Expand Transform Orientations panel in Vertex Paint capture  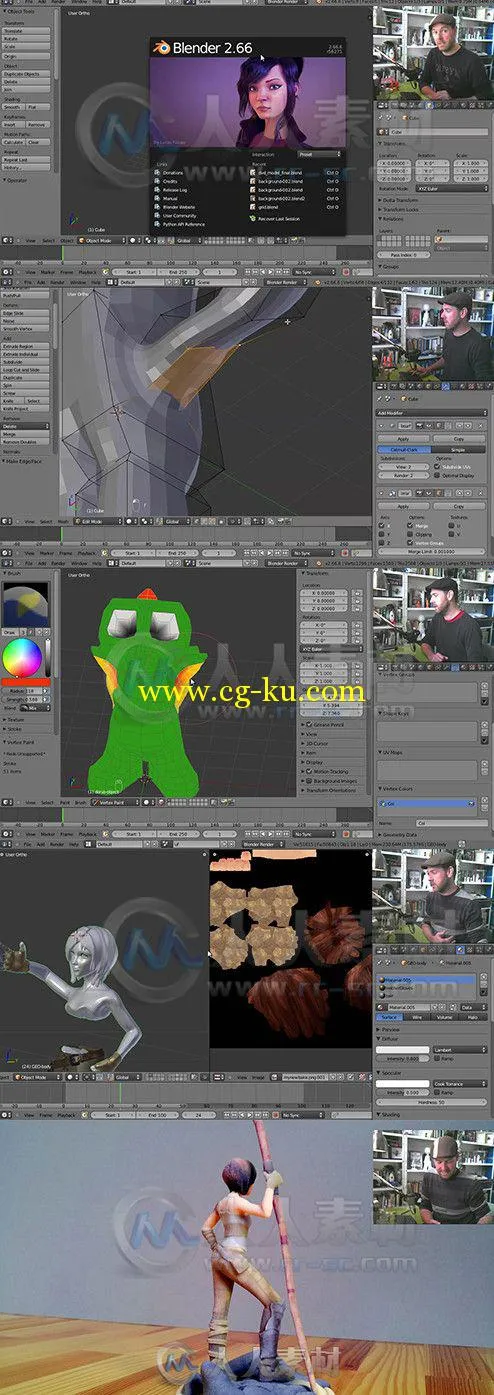point(330,790)
